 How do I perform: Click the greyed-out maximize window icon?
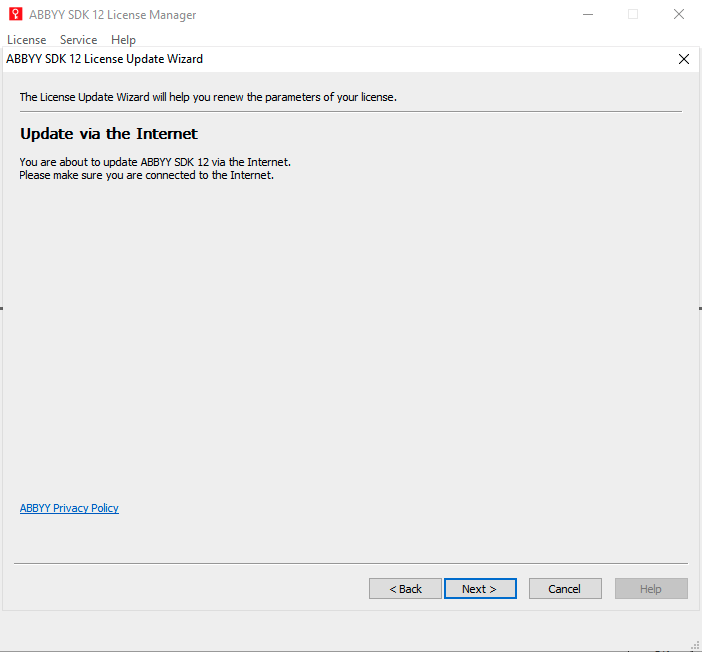coord(633,14)
